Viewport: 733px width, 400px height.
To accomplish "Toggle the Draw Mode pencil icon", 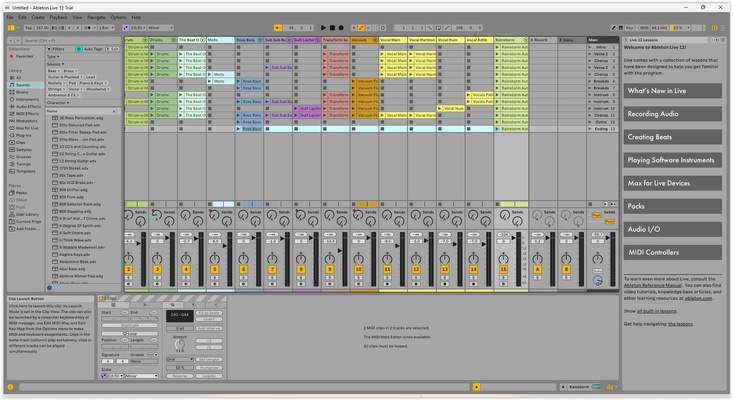I will point(614,28).
